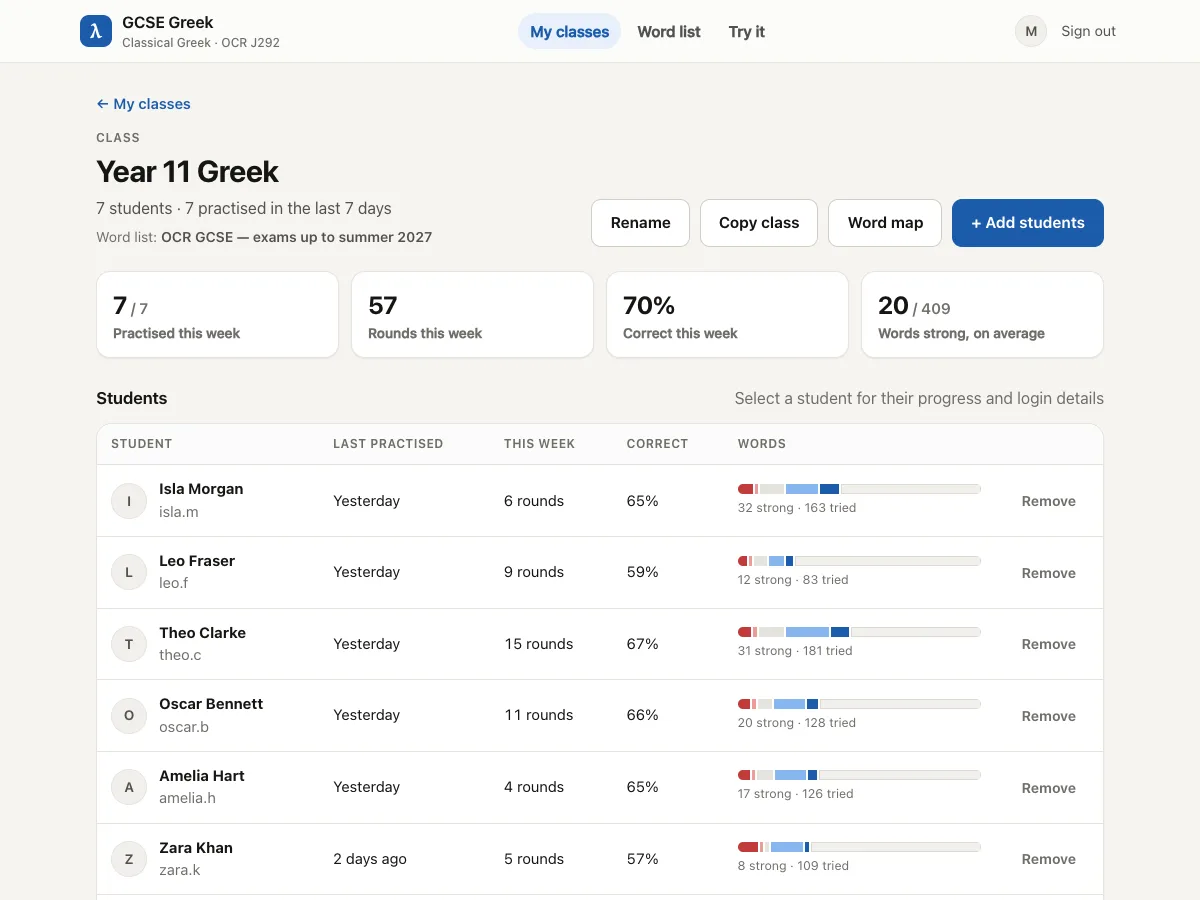Open the Word list tab
The width and height of the screenshot is (1200, 900).
pos(669,31)
